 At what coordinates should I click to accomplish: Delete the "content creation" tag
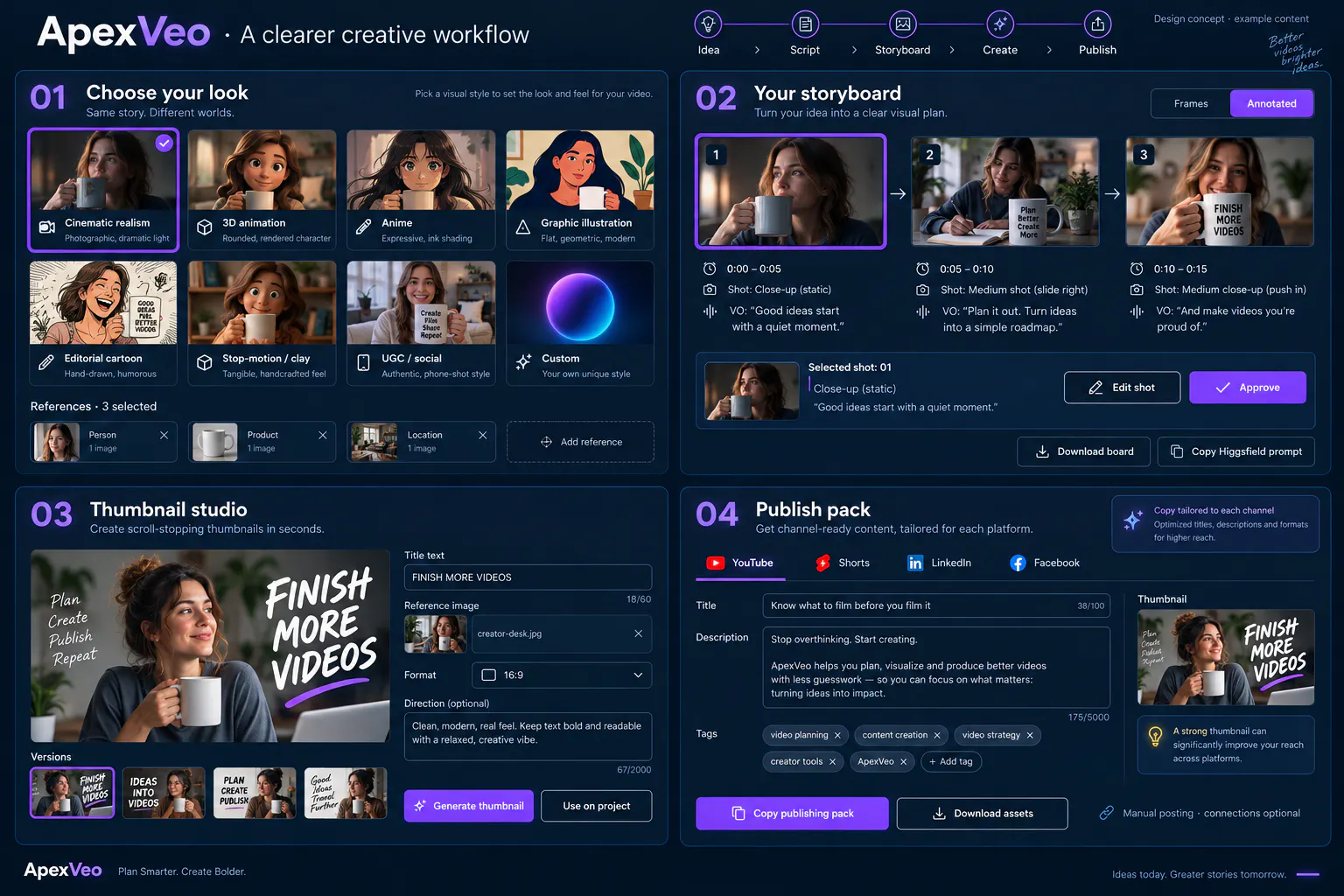point(937,735)
